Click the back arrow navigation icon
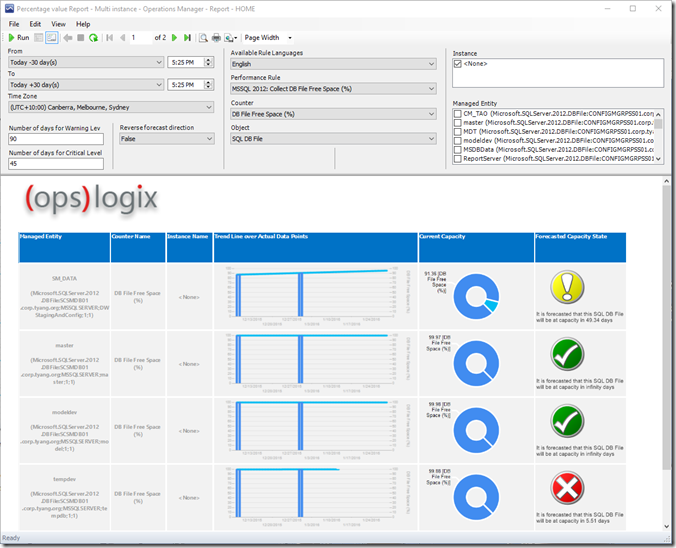Image resolution: width=676 pixels, height=548 pixels. pos(68,38)
